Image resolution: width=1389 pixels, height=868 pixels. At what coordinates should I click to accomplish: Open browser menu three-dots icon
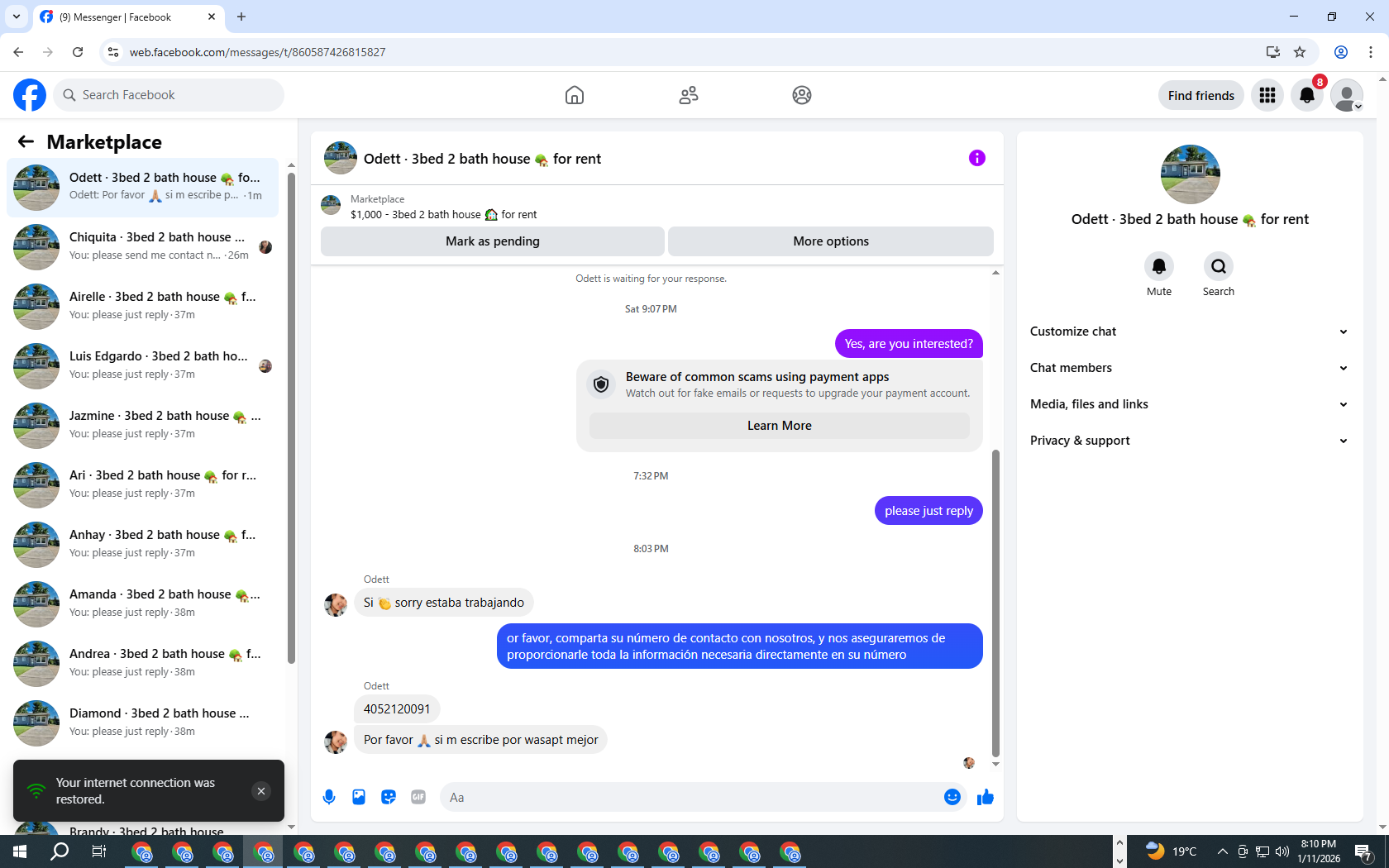coord(1371,52)
